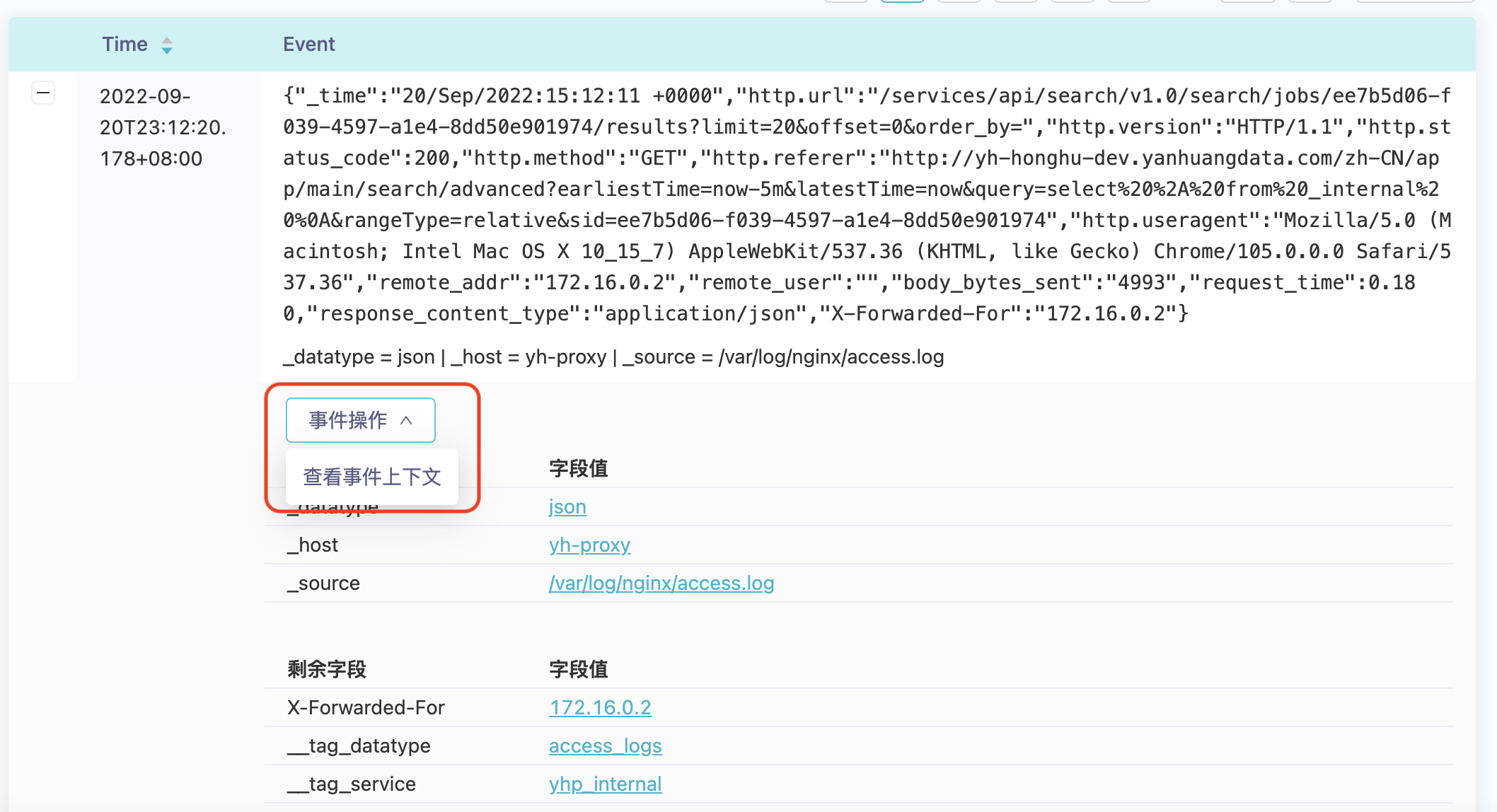Click the 字段值 header above 172.16.0.2
This screenshot has height=812, width=1497.
pos(579,669)
